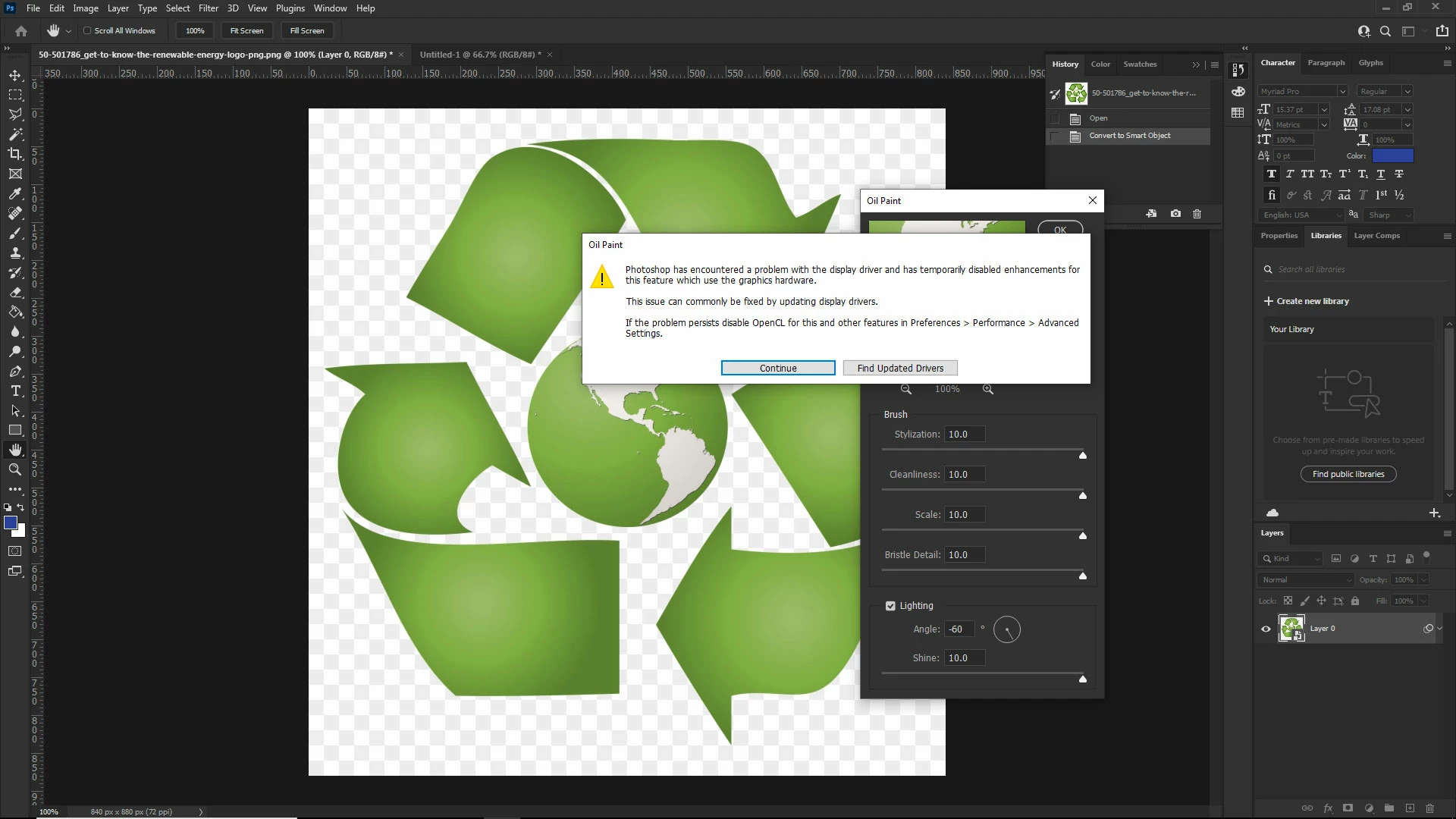Select the Move tool
This screenshot has height=819, width=1456.
(15, 75)
